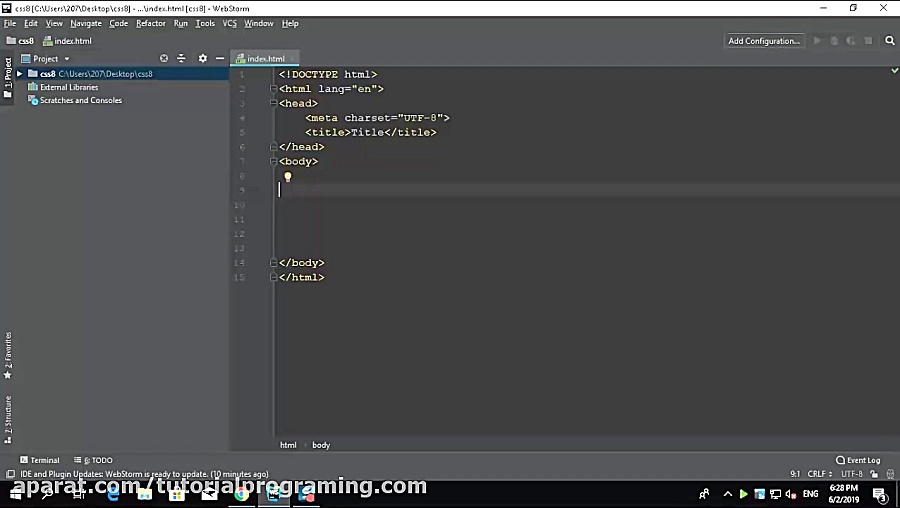Open the VCS menu
This screenshot has height=508, width=900.
pyautogui.click(x=229, y=24)
